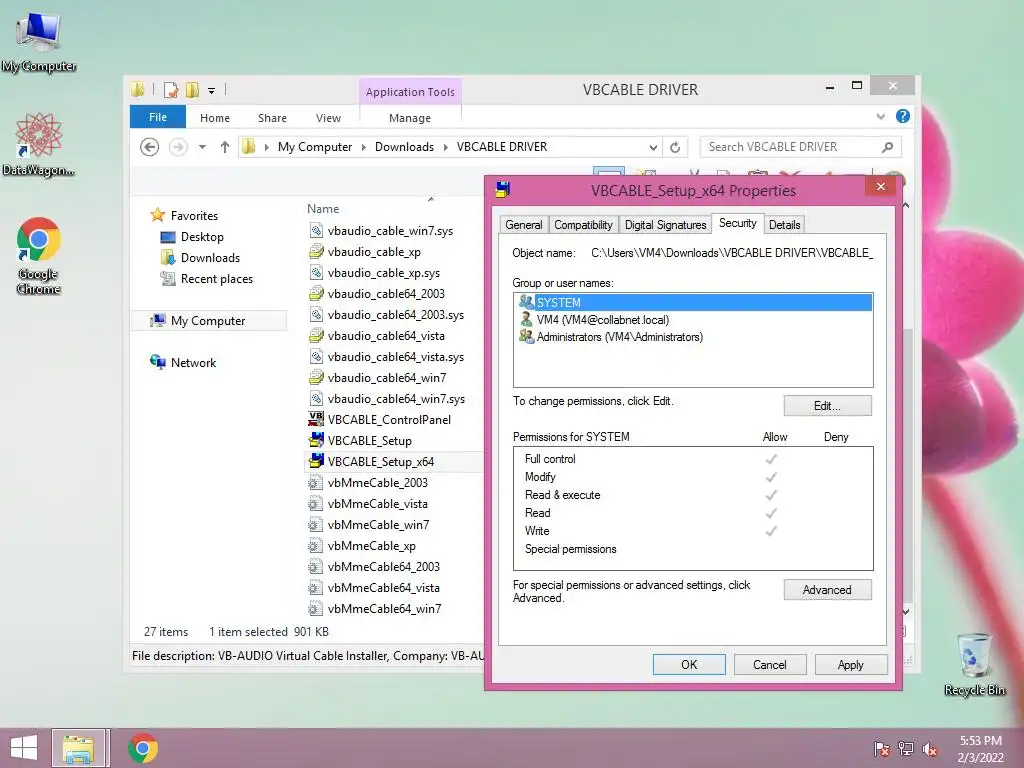Switch to the Compatibility tab
1024x768 pixels.
coord(583,225)
